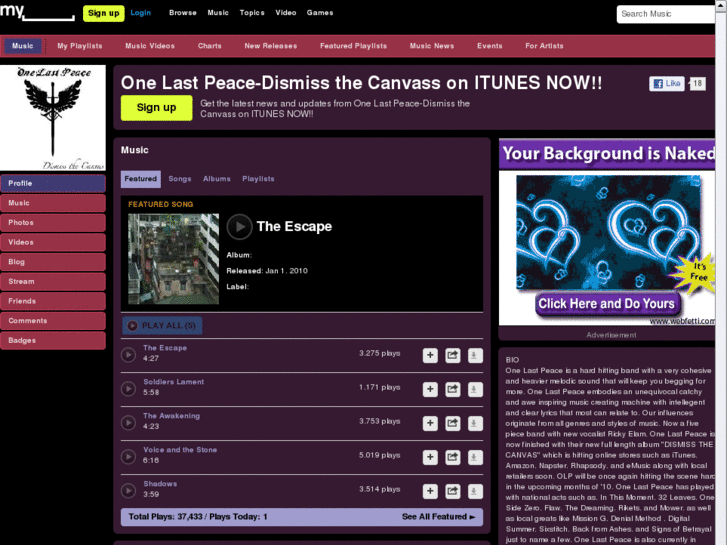Open Blog in the sidebar
Screen dimensions: 727x545
point(53,262)
